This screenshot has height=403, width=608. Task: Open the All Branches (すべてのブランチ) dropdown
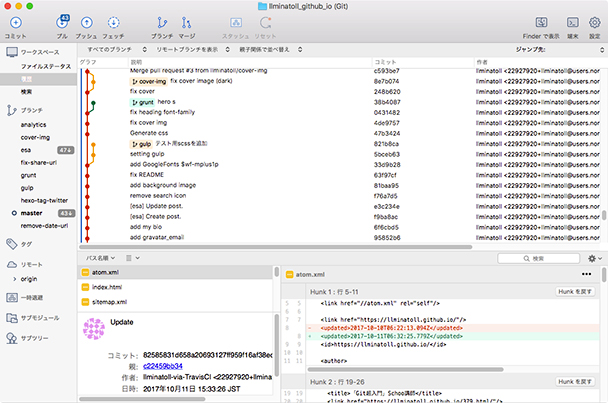click(x=117, y=50)
